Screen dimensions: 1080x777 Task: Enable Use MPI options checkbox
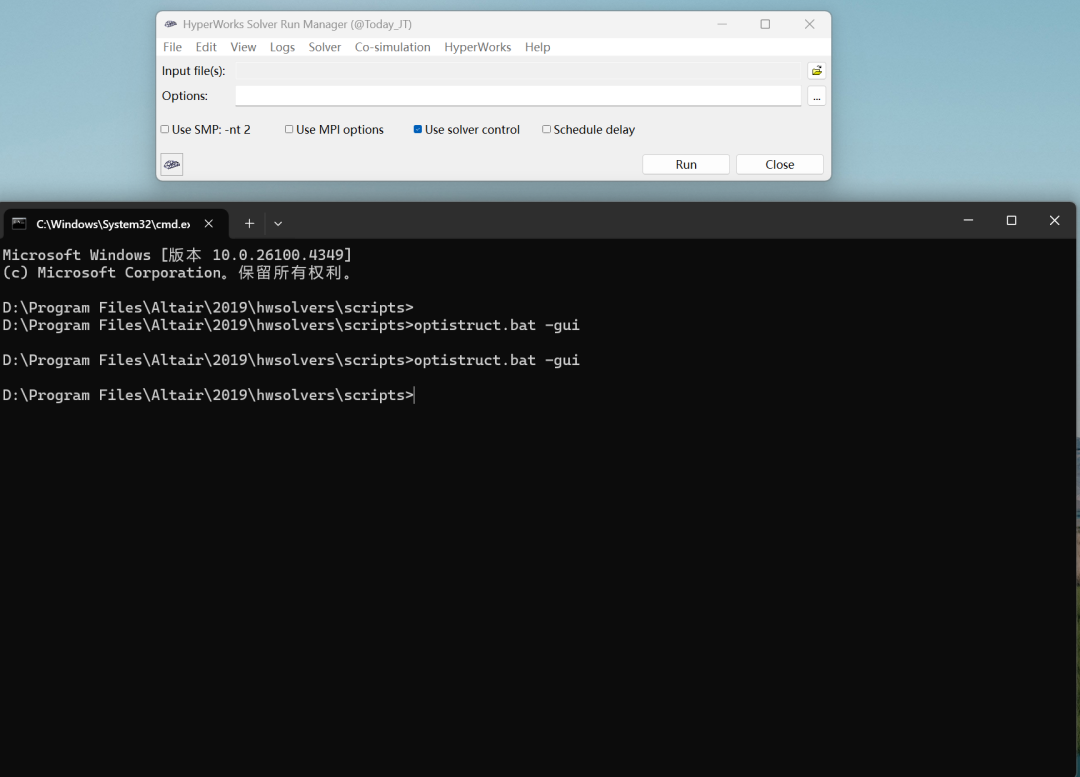(x=289, y=129)
